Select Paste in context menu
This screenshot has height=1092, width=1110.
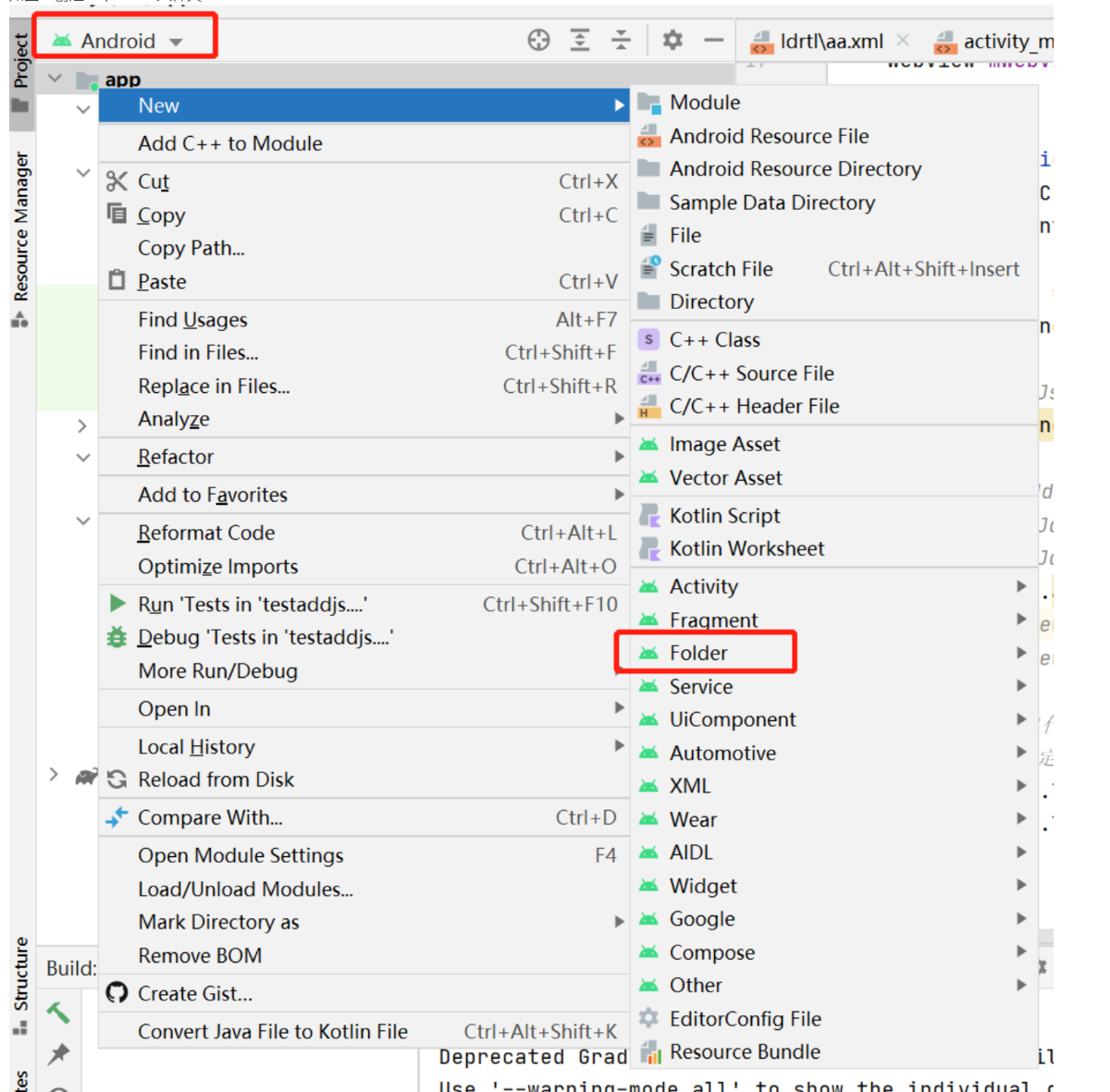point(364,281)
